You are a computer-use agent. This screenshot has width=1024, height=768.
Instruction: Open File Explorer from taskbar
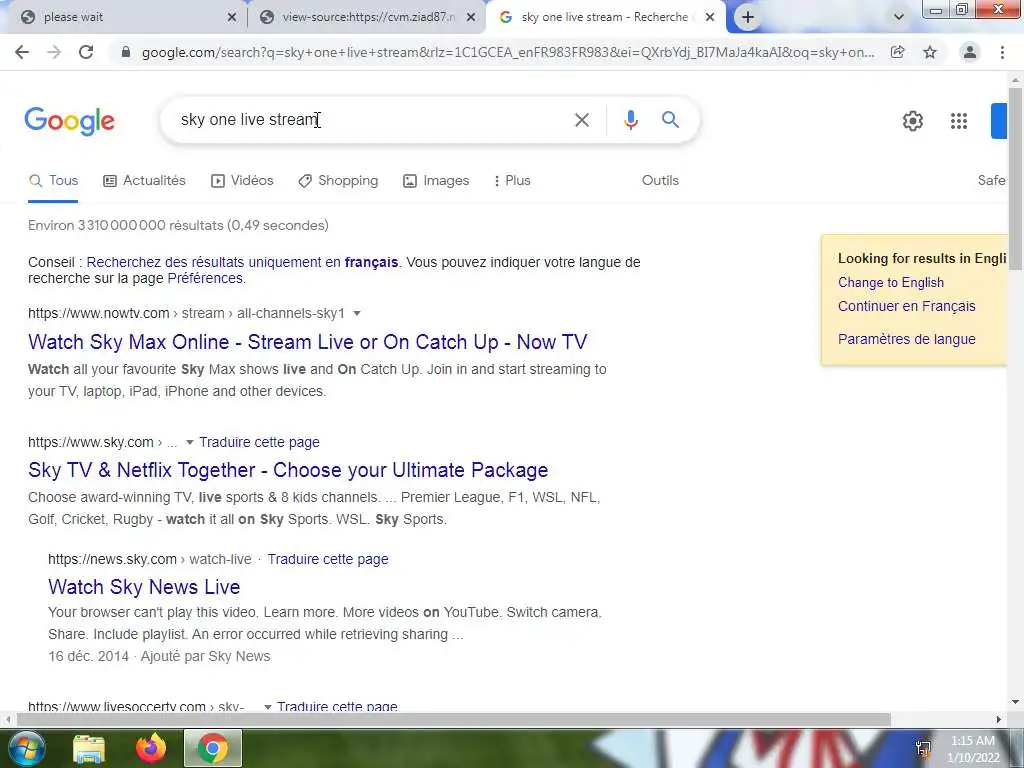[89, 748]
